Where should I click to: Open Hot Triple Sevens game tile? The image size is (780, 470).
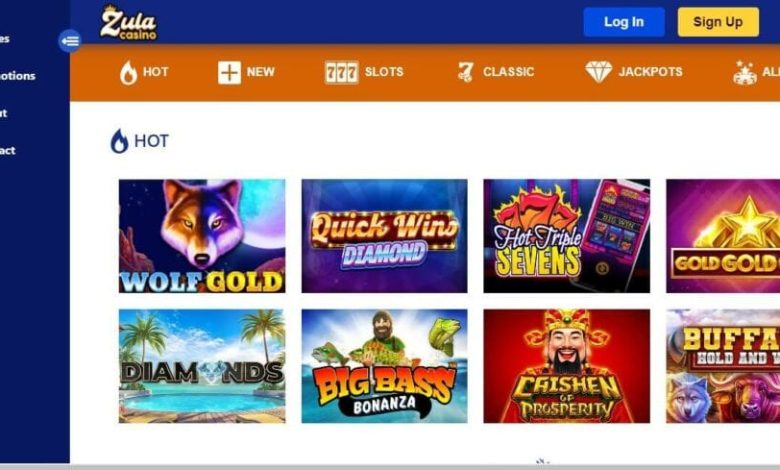(x=567, y=236)
